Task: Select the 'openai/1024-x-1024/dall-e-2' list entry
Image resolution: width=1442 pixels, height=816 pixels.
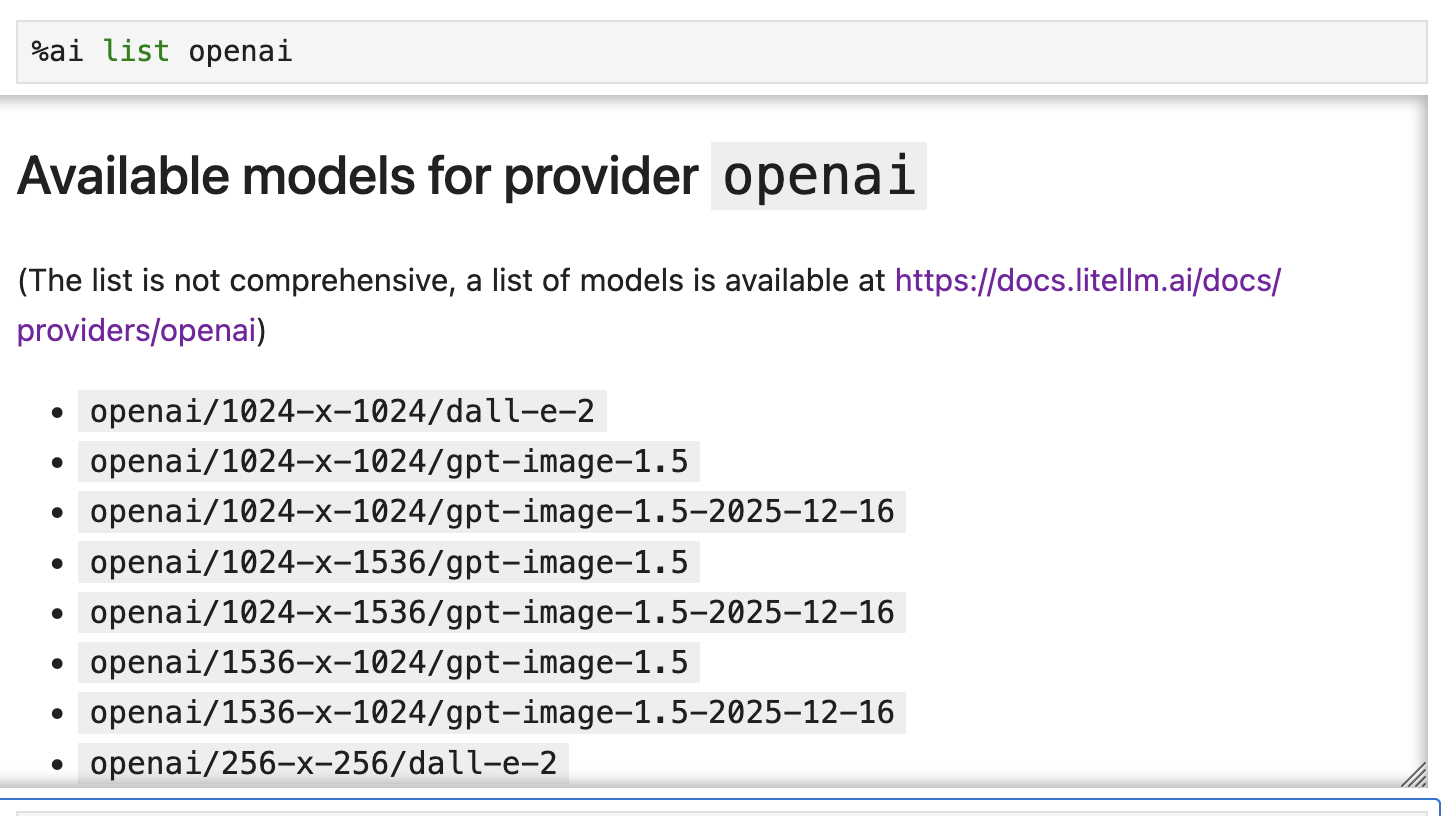Action: pyautogui.click(x=342, y=412)
